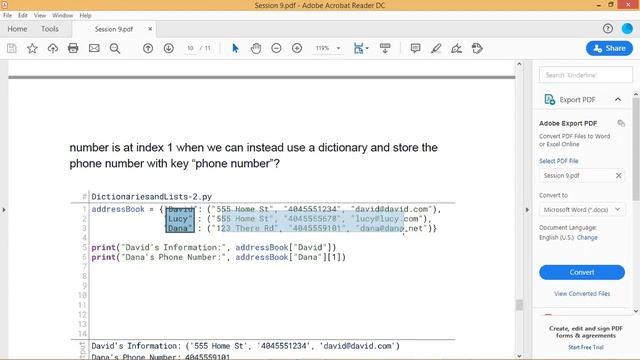Image resolution: width=640 pixels, height=360 pixels.
Task: Switch to the Tools tab
Action: point(50,29)
